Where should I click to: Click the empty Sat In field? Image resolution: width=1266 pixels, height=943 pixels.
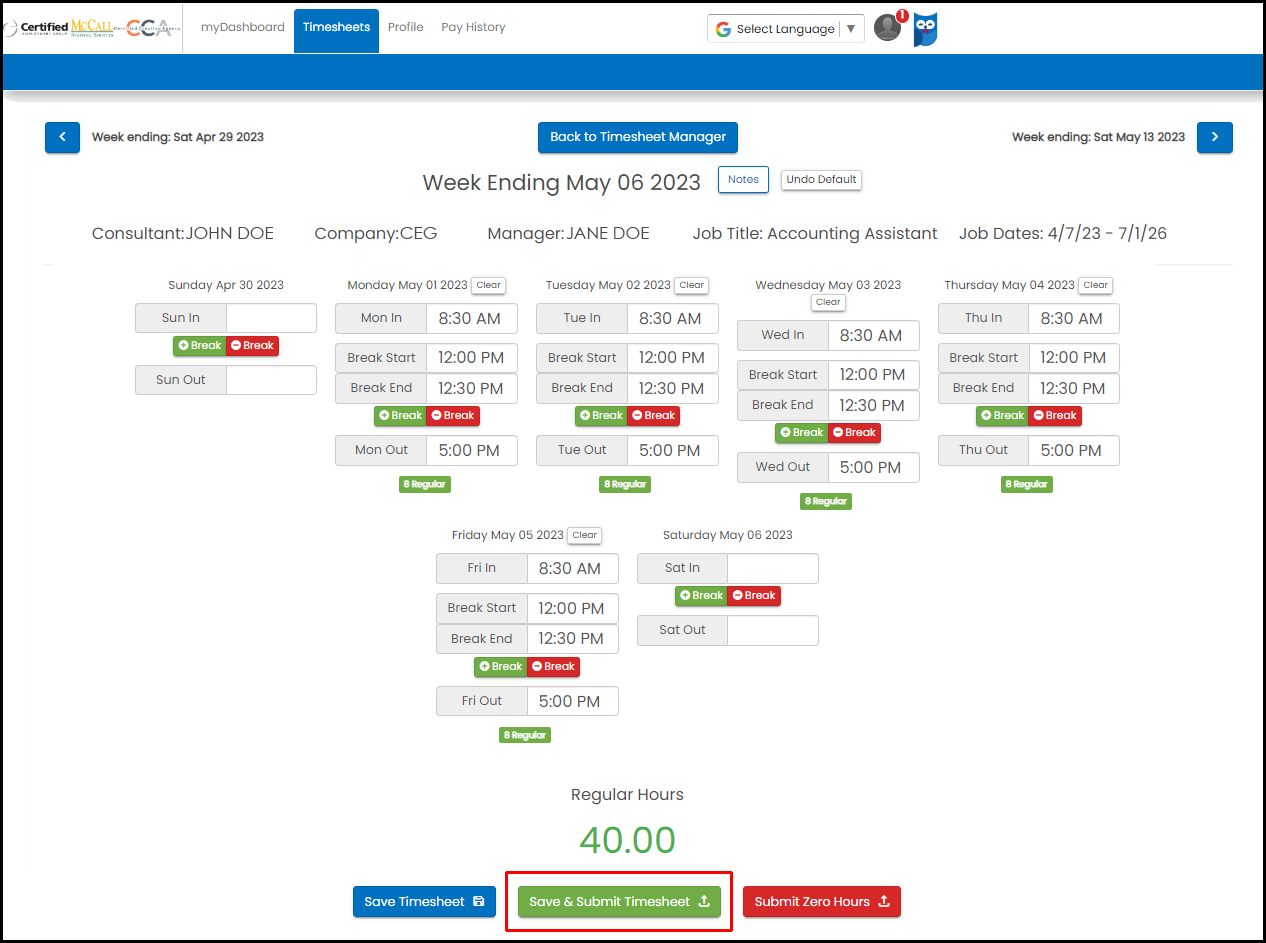(773, 569)
